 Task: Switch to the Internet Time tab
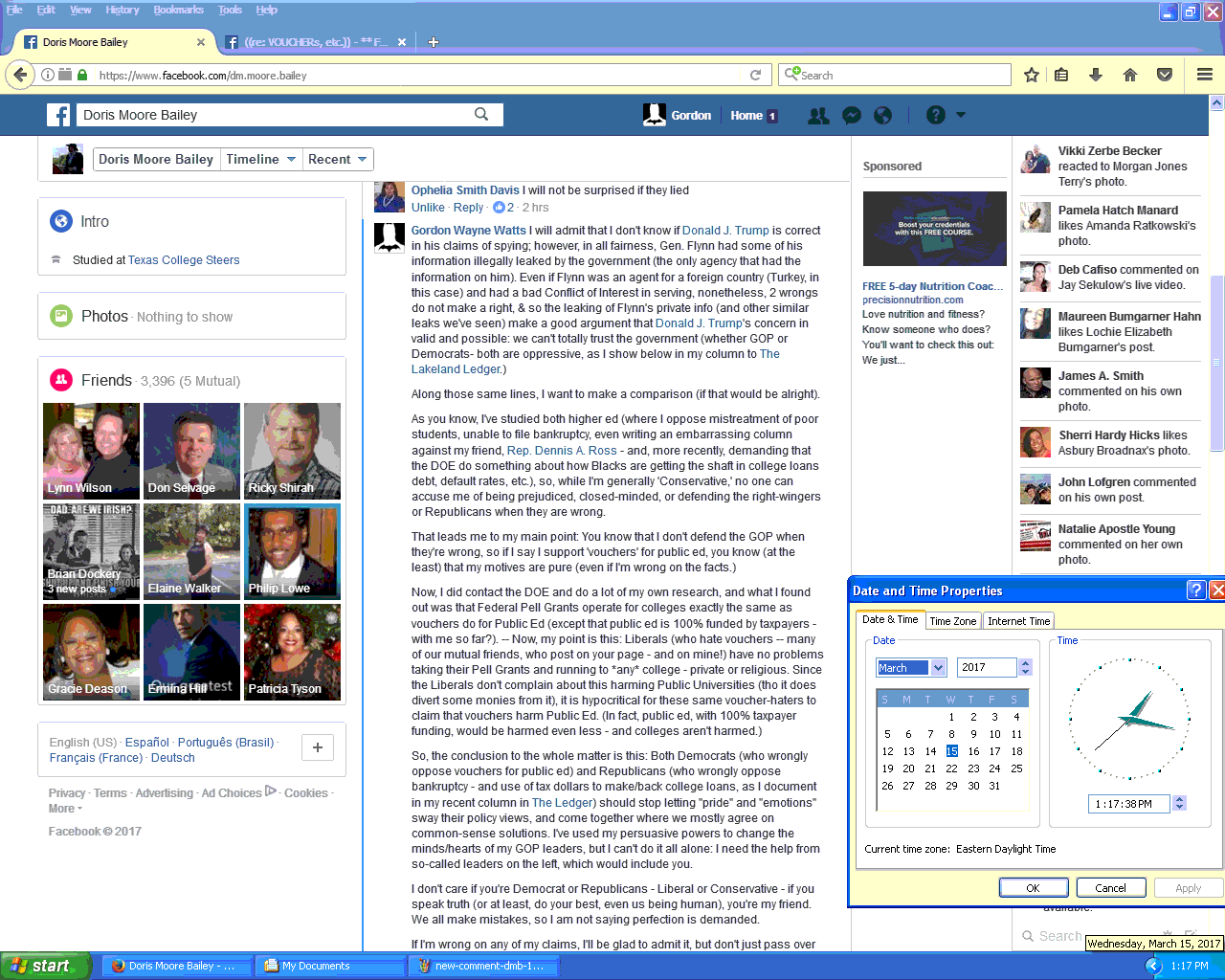click(1018, 621)
